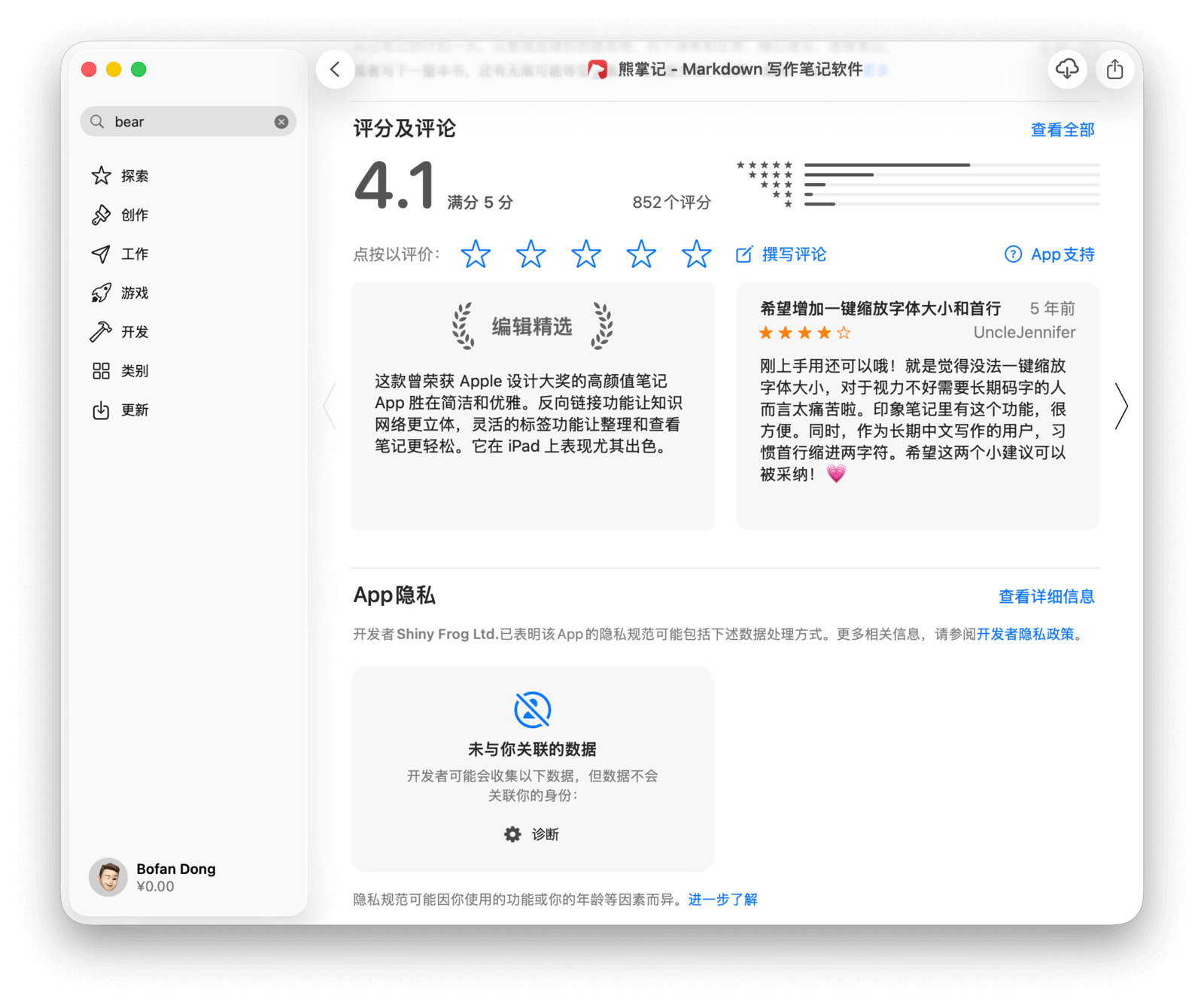The image size is (1204, 1005).
Task: Open the 开发 section
Action: coord(188,332)
